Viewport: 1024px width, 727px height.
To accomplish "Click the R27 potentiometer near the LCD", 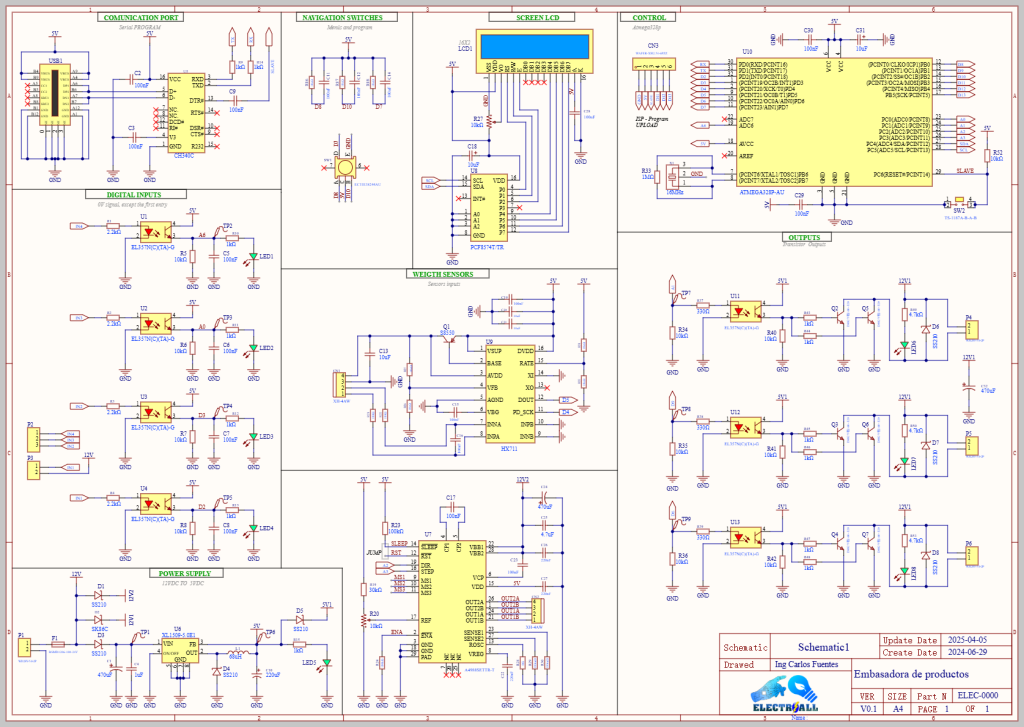I will [x=491, y=122].
